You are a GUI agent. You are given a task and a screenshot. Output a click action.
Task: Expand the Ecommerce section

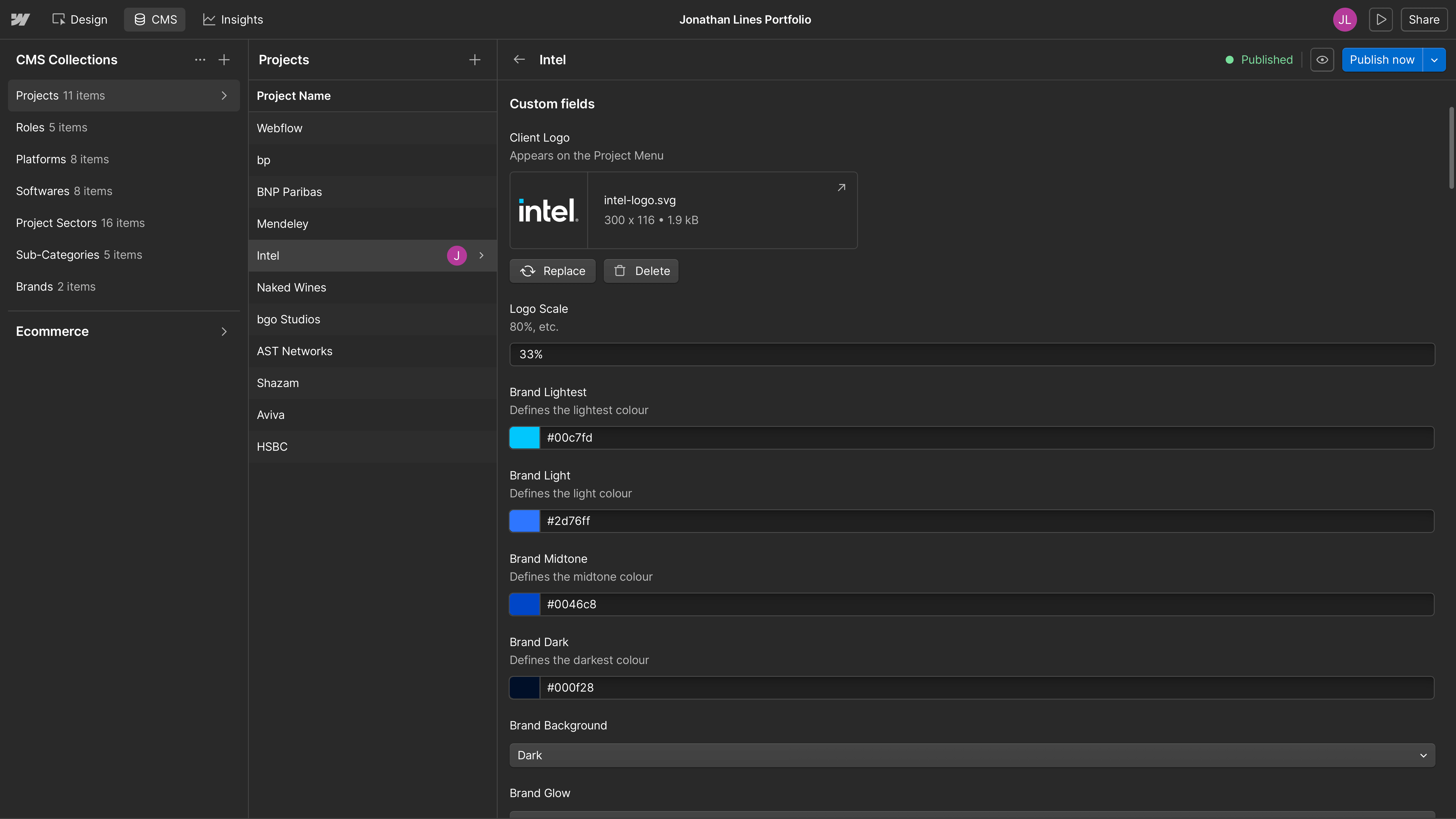(124, 332)
